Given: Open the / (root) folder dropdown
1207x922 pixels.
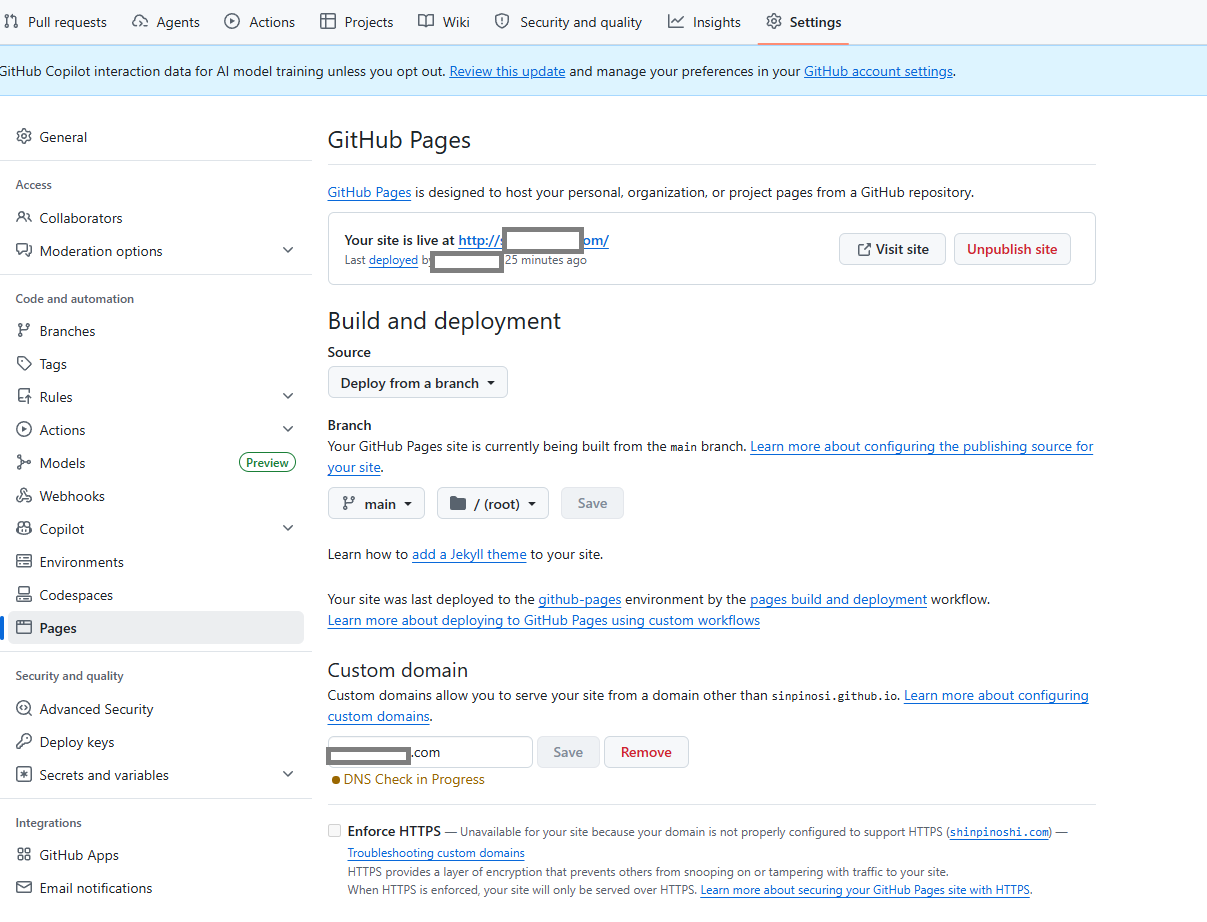Looking at the screenshot, I should (493, 504).
